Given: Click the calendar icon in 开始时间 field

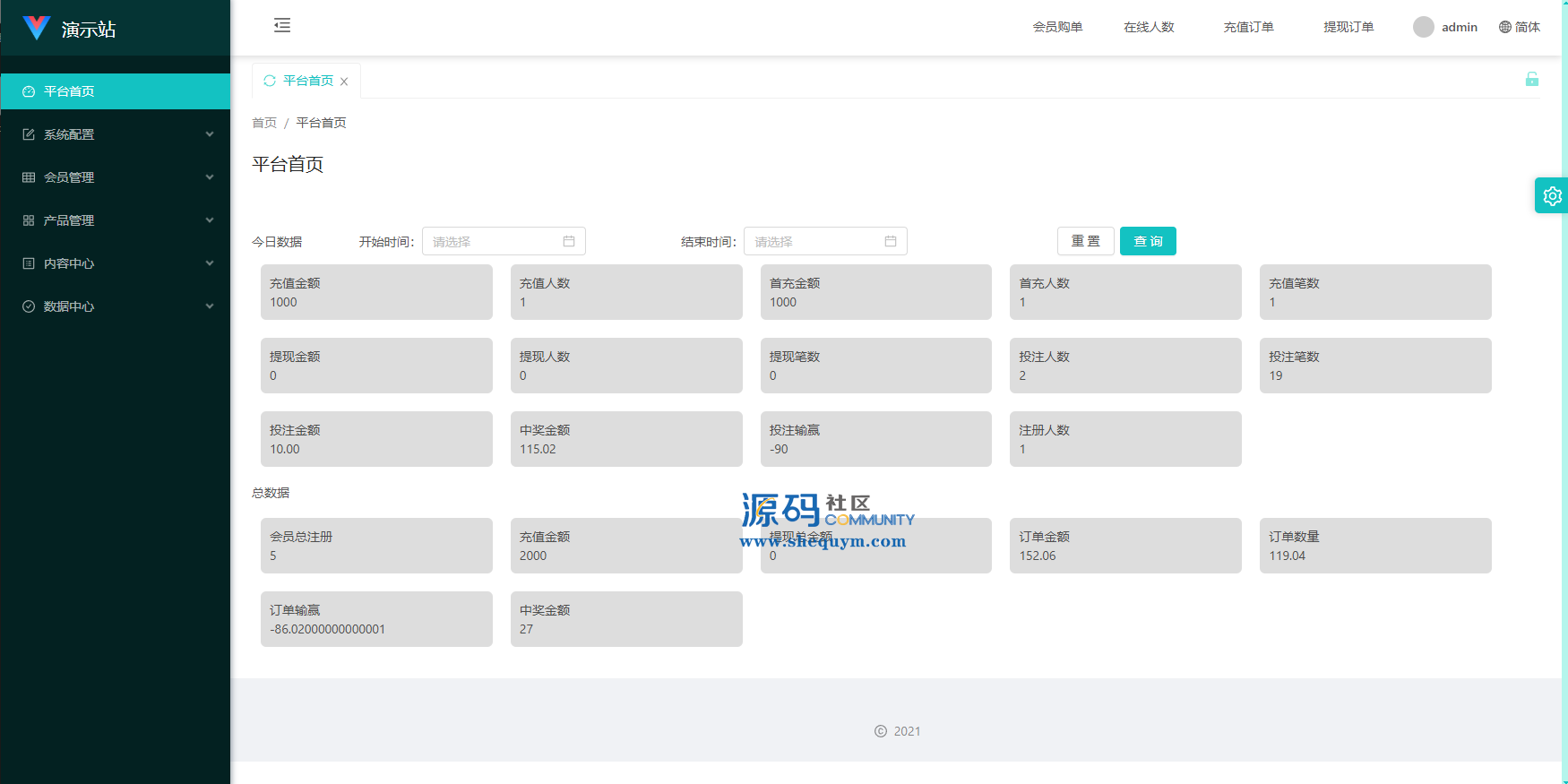Looking at the screenshot, I should click(569, 241).
